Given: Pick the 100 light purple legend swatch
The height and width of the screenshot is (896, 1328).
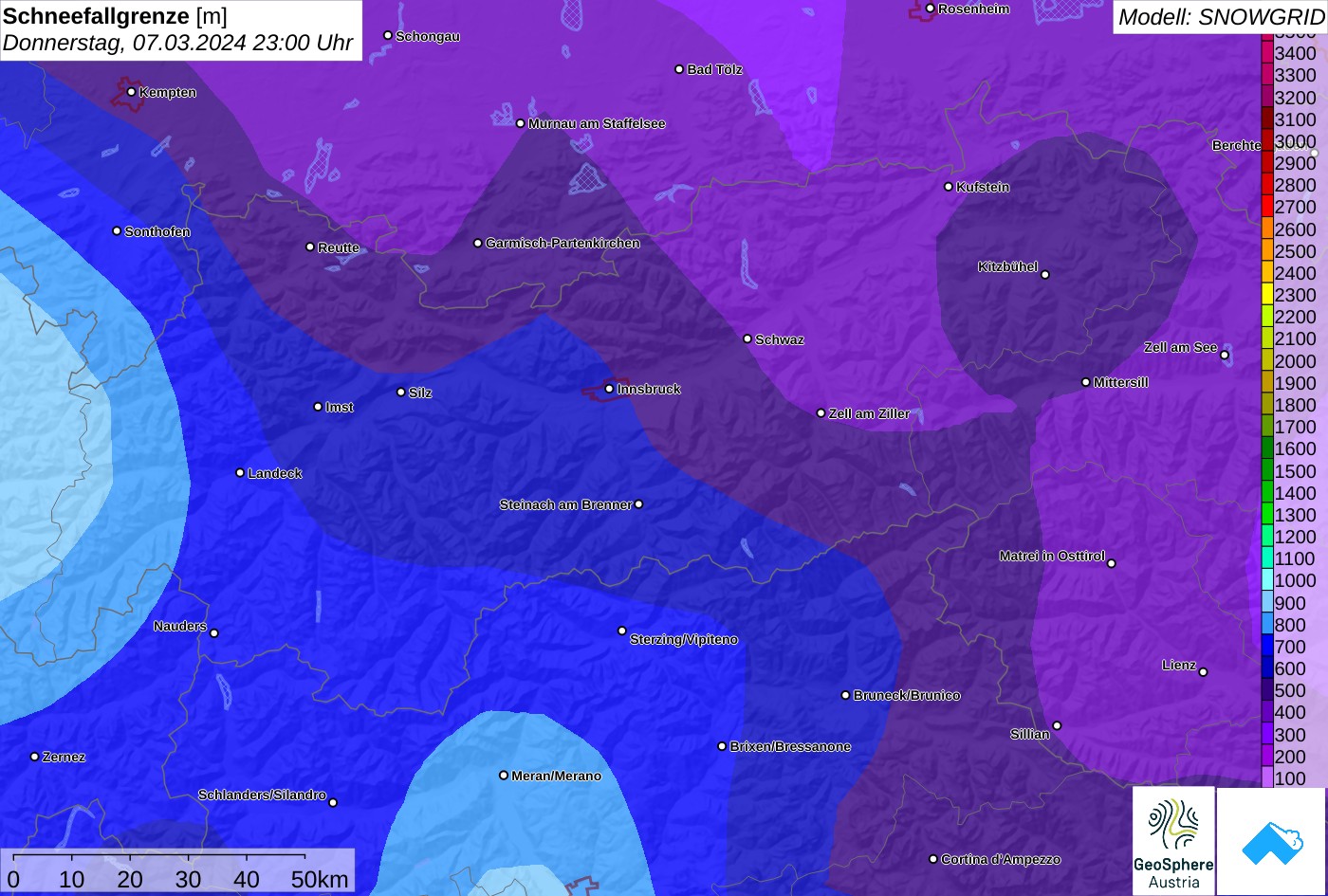Looking at the screenshot, I should (1267, 777).
